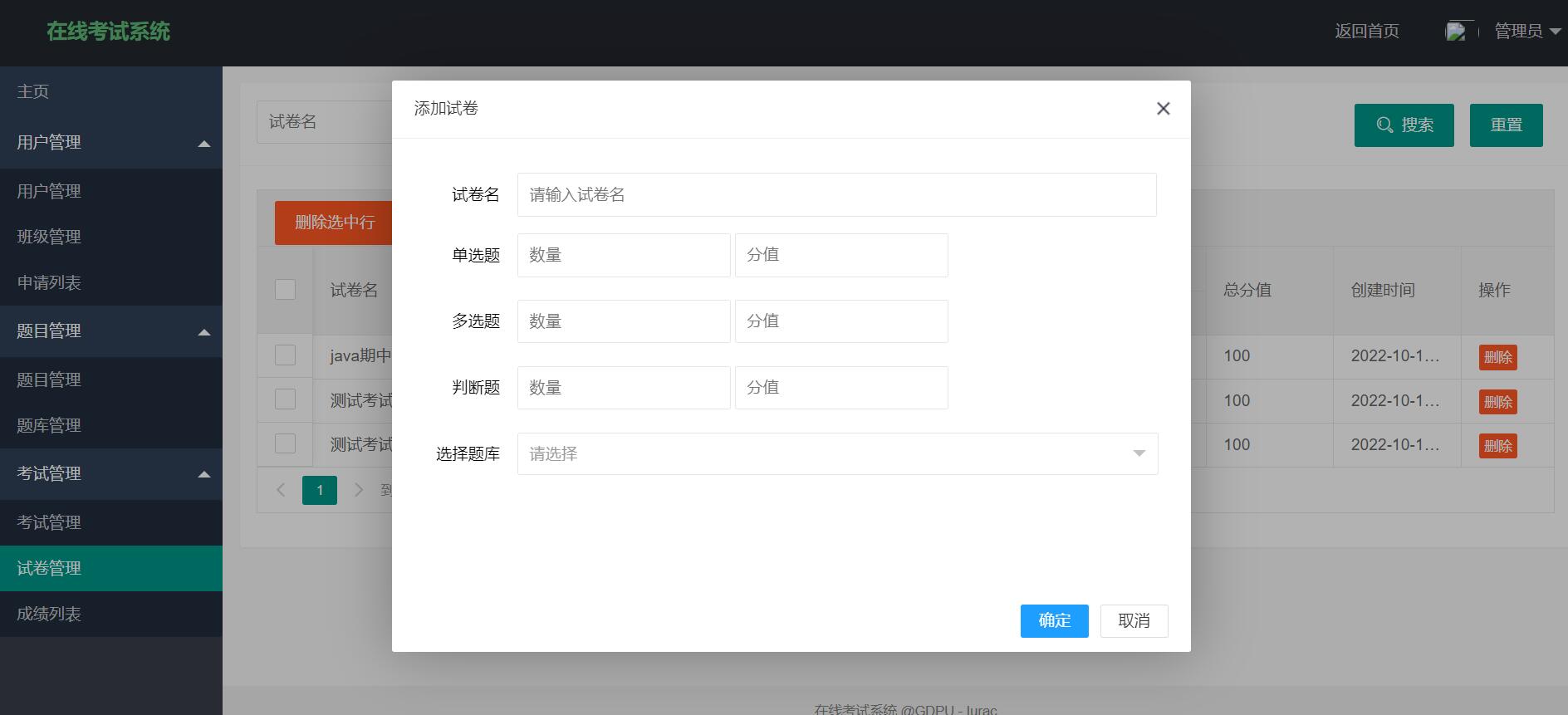Open the 管理员 dropdown menu
The width and height of the screenshot is (1568, 715).
point(1526,32)
